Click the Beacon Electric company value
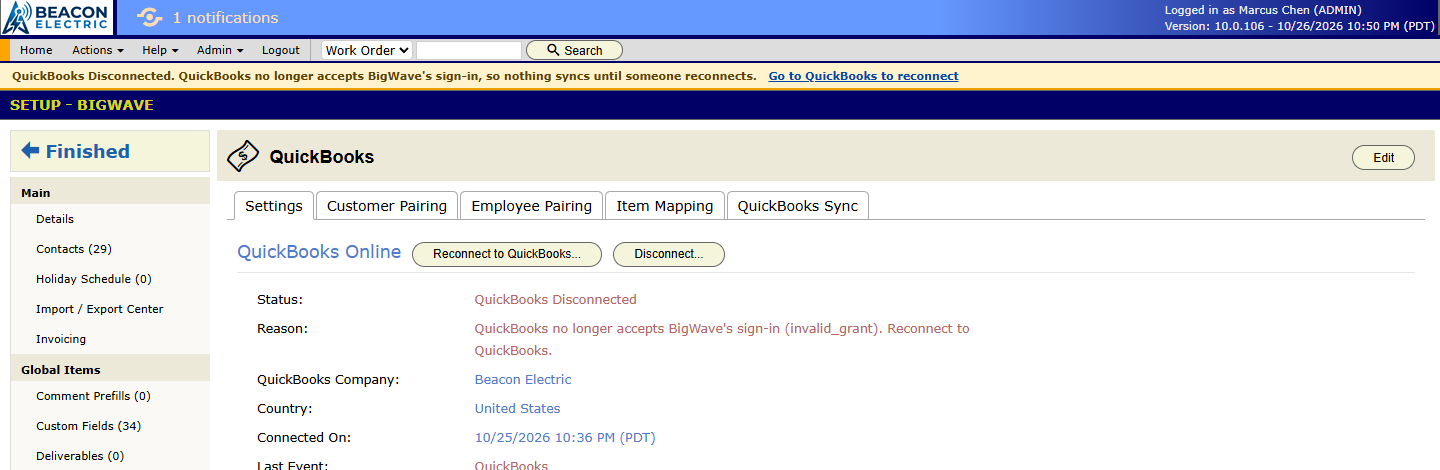 click(x=523, y=380)
